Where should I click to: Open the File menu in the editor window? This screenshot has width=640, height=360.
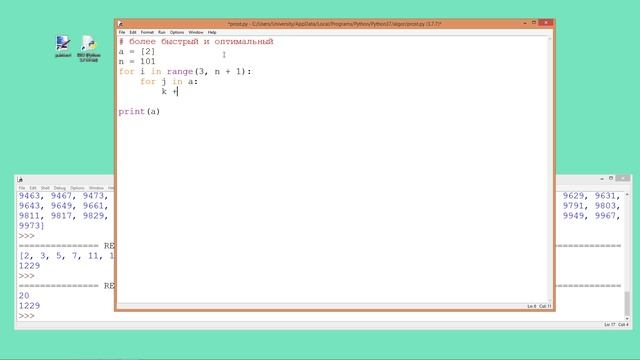point(122,32)
